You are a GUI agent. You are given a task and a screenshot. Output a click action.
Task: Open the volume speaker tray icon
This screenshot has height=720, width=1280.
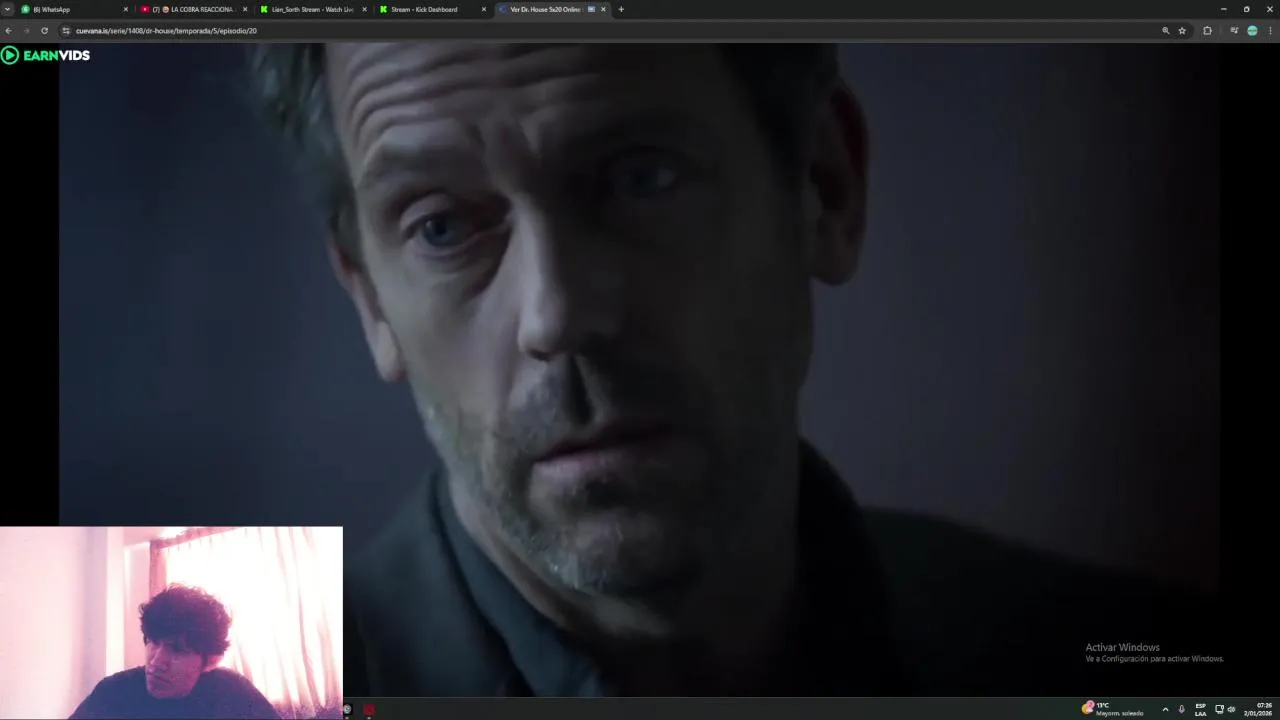click(x=1231, y=709)
